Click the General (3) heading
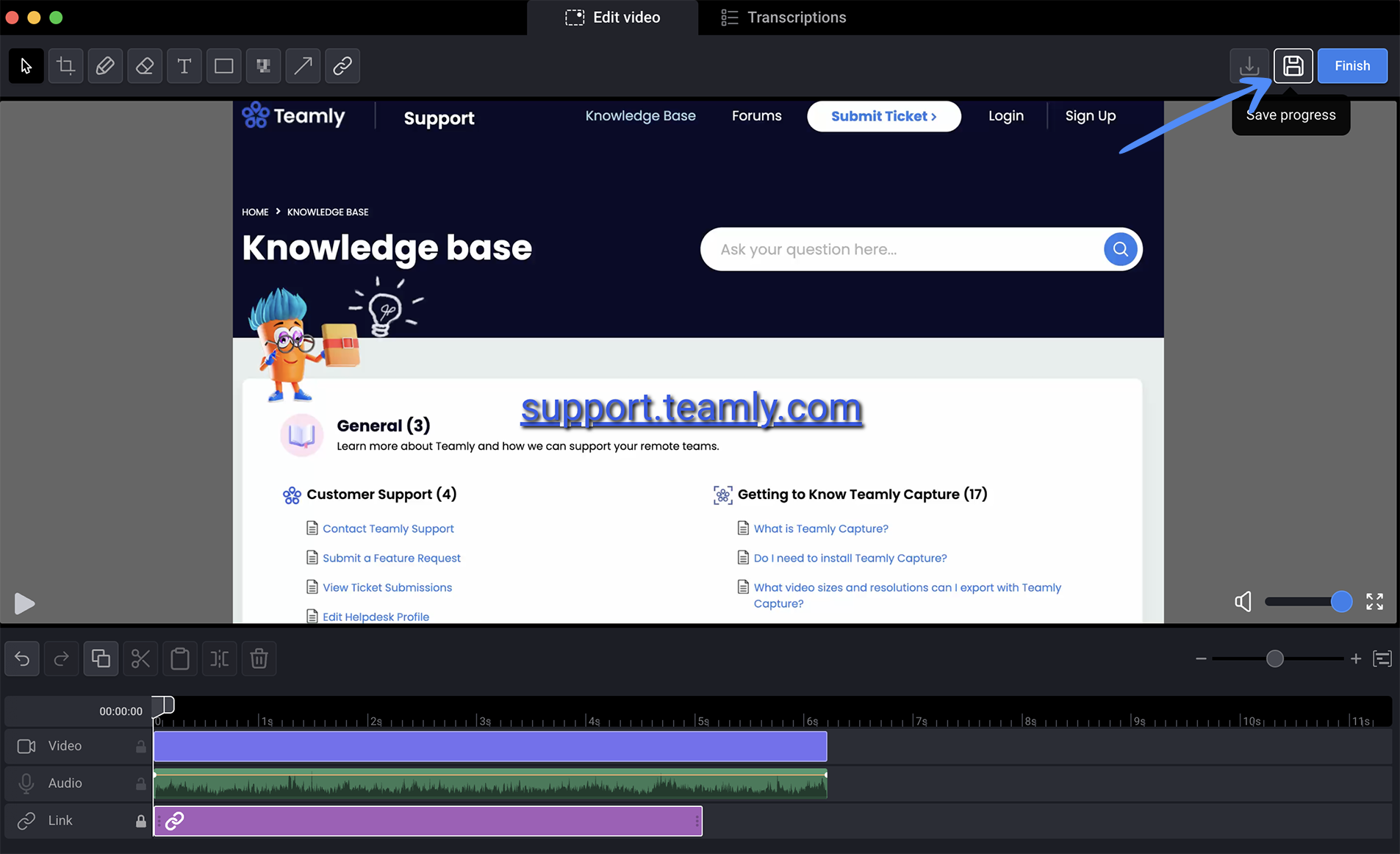1400x854 pixels. coord(383,426)
